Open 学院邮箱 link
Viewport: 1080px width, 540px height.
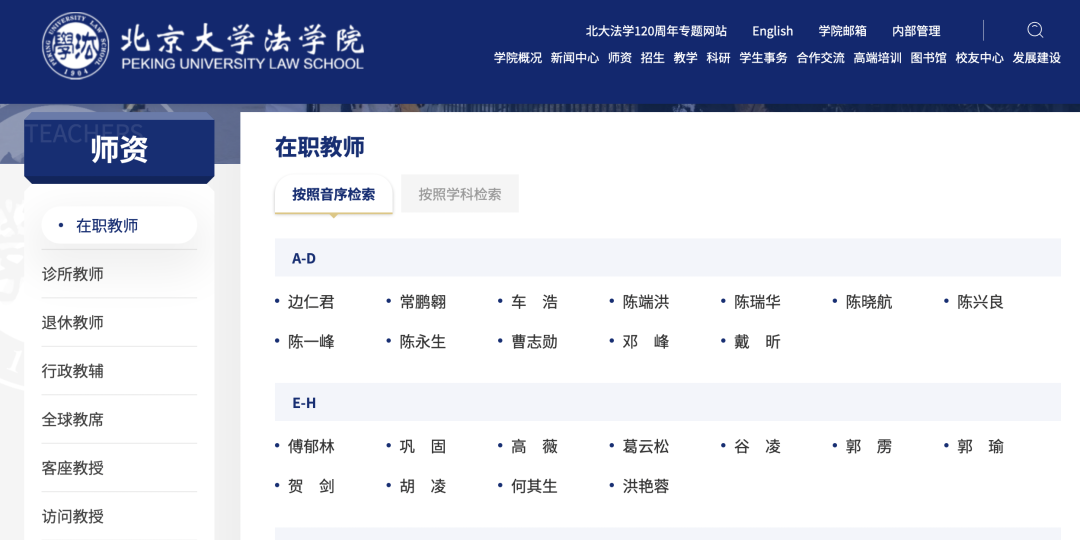point(842,31)
